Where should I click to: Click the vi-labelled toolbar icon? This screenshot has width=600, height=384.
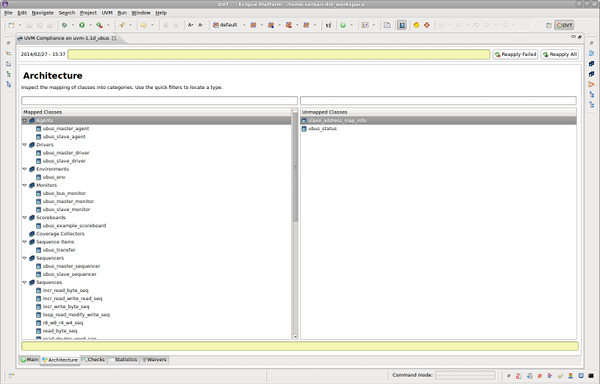click(x=328, y=25)
